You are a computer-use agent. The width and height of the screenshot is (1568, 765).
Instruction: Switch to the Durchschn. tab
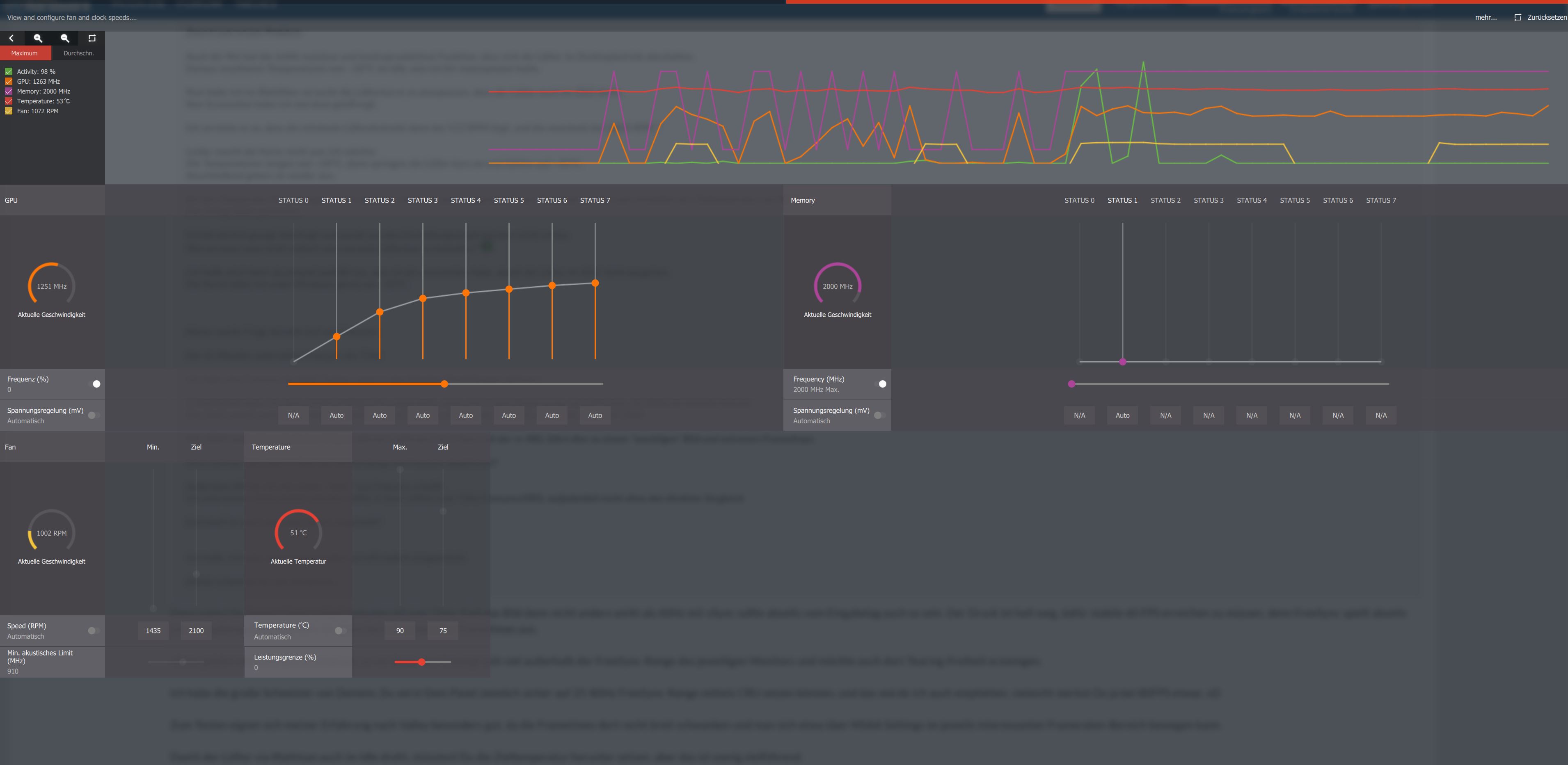[78, 53]
